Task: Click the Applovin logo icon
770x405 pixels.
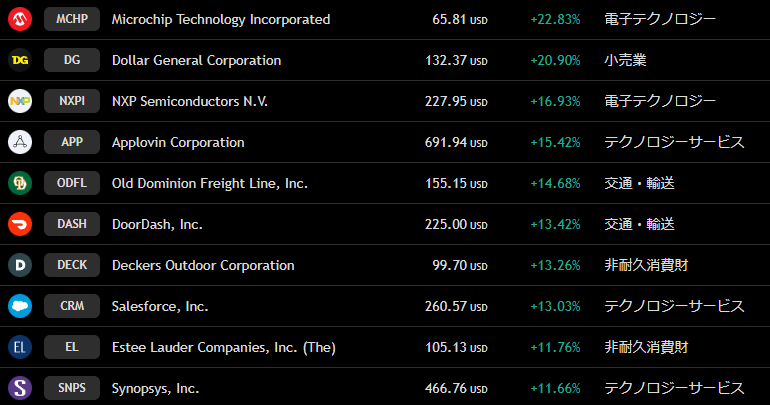Action: coord(20,142)
